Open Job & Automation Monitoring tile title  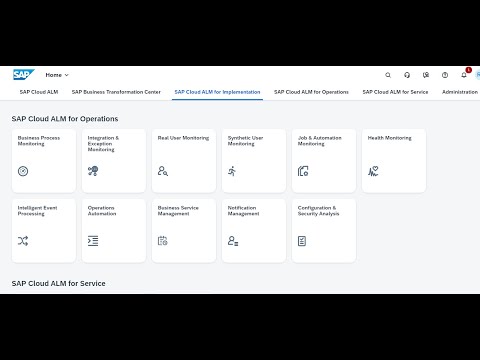(319, 141)
